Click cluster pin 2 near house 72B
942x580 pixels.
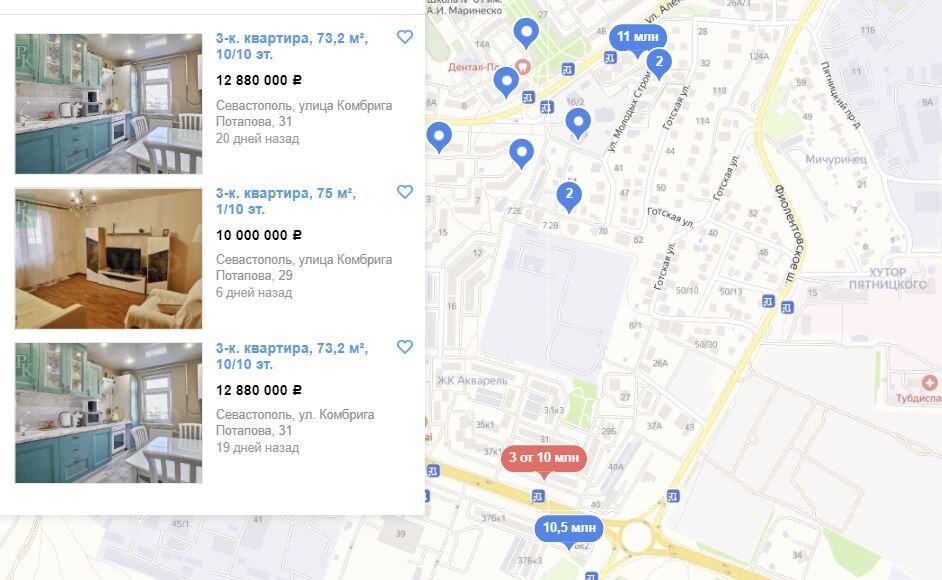[569, 196]
